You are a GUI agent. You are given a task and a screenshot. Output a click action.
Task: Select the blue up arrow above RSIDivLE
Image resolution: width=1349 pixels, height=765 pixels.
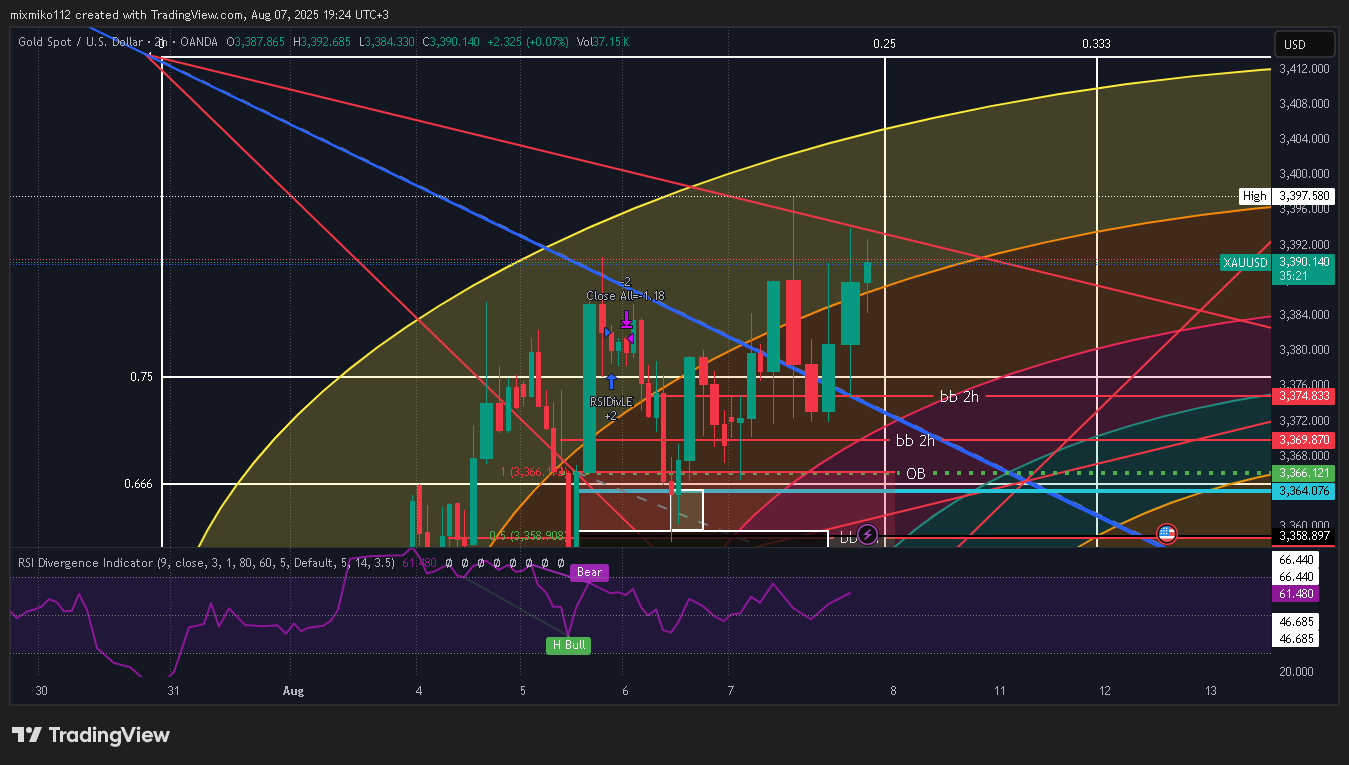coord(611,382)
